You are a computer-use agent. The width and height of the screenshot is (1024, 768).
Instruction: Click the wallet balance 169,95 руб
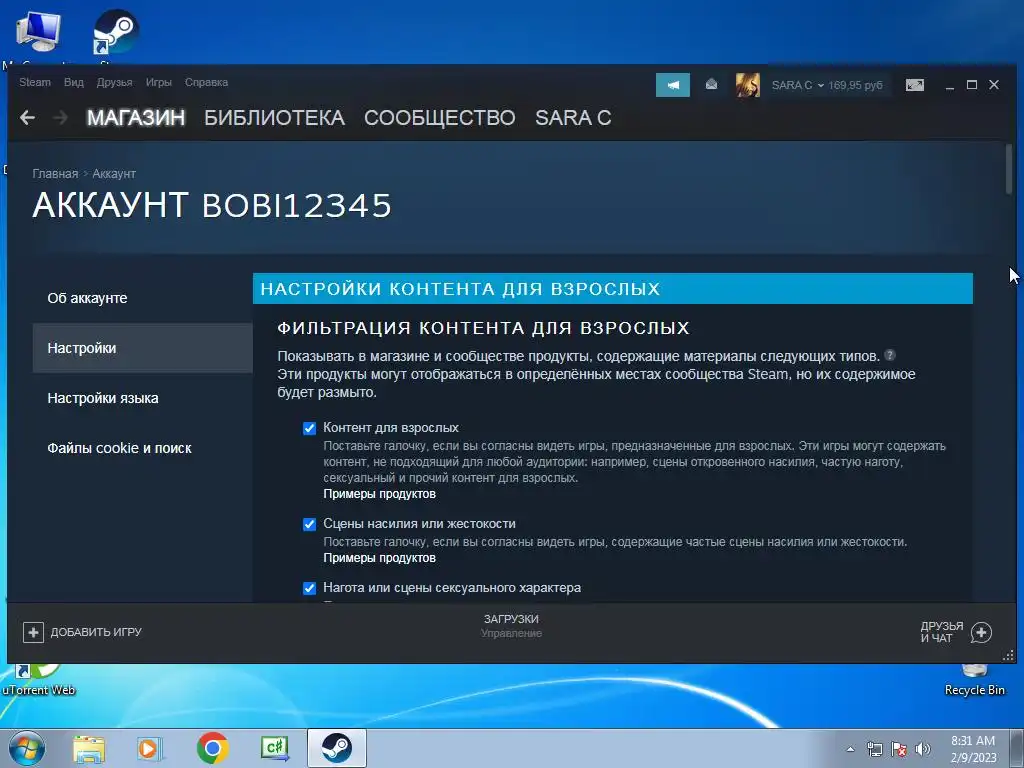856,85
